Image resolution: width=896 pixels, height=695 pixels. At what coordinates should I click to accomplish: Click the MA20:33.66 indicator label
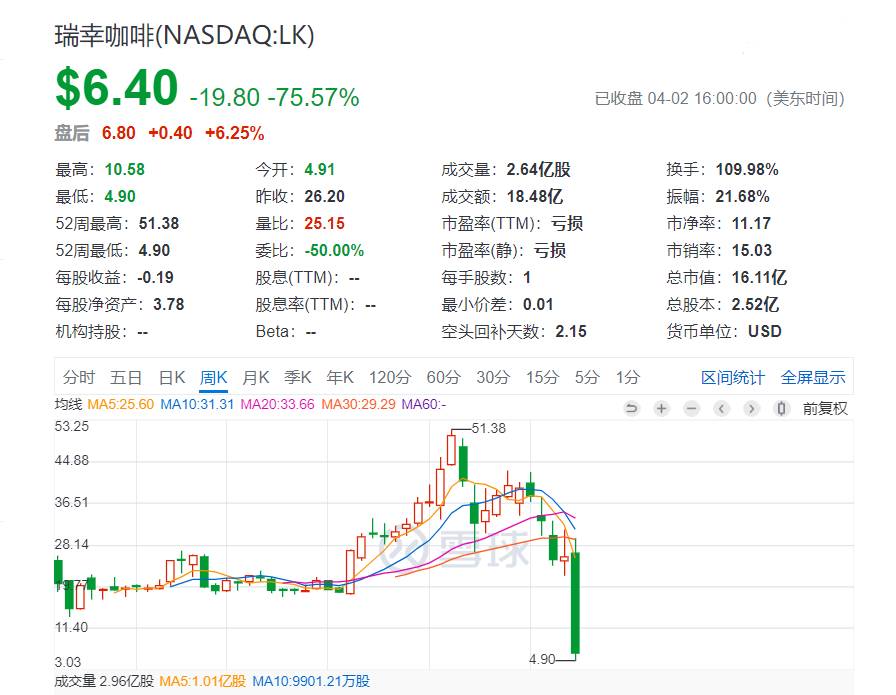pos(277,404)
